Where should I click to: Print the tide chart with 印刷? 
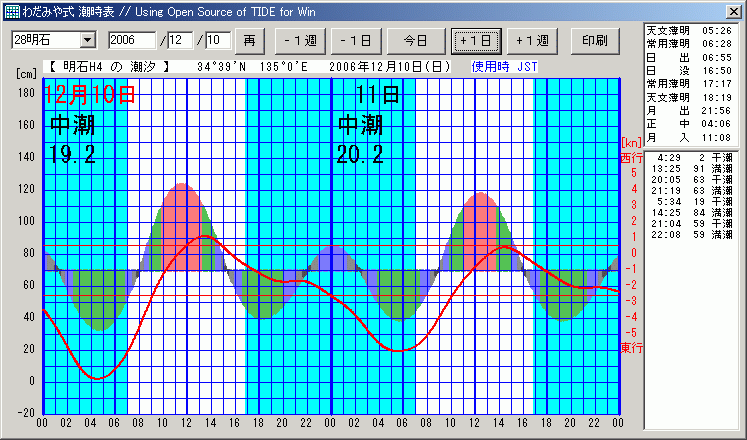(x=594, y=40)
